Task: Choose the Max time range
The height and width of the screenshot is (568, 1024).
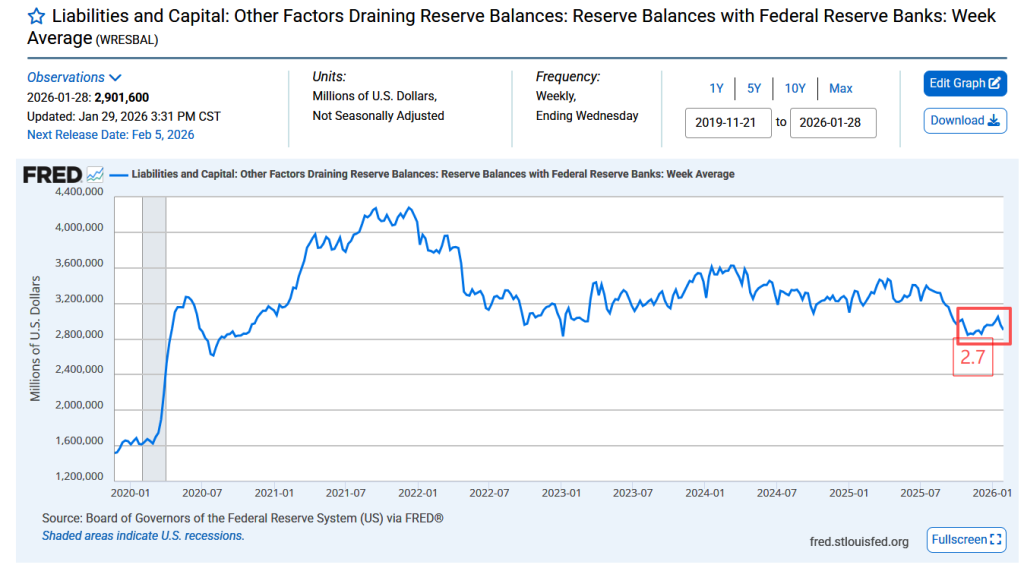Action: click(x=841, y=88)
